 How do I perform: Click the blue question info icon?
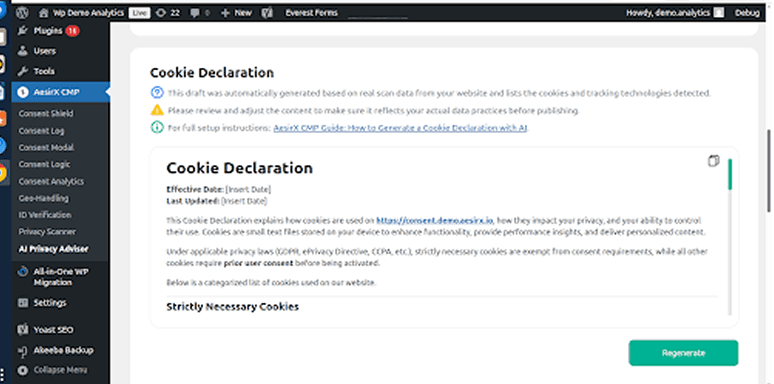tap(156, 93)
